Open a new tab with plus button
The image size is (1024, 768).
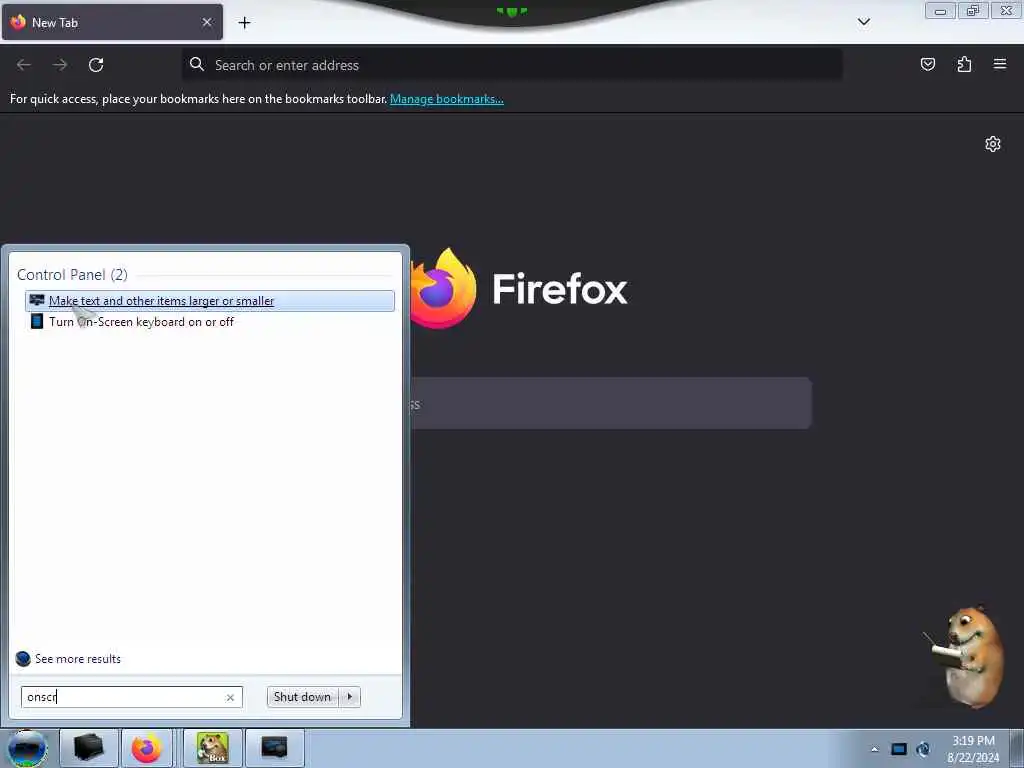(244, 23)
